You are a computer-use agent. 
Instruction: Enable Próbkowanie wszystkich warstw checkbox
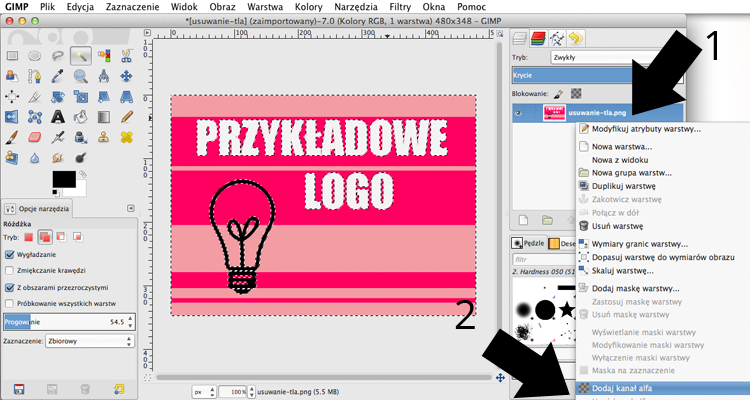[9, 303]
